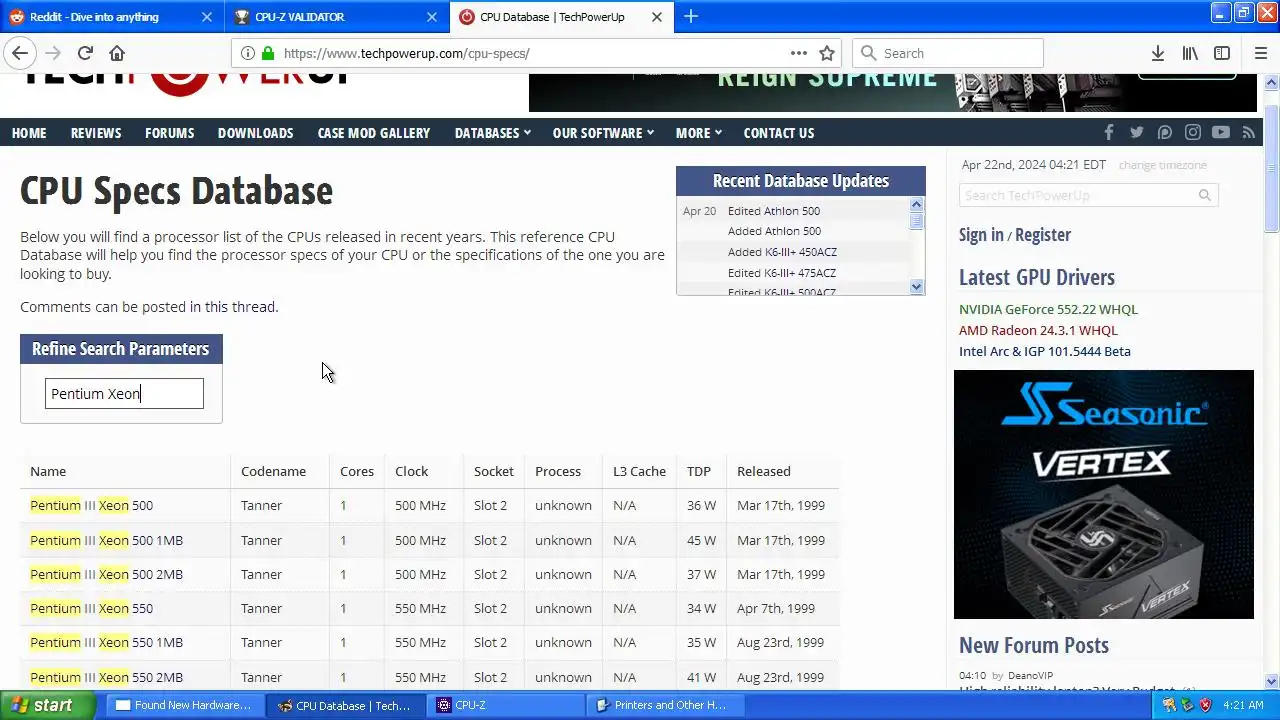Viewport: 1280px width, 720px height.
Task: Open TechPowerUp Instagram page icon
Action: (x=1193, y=132)
